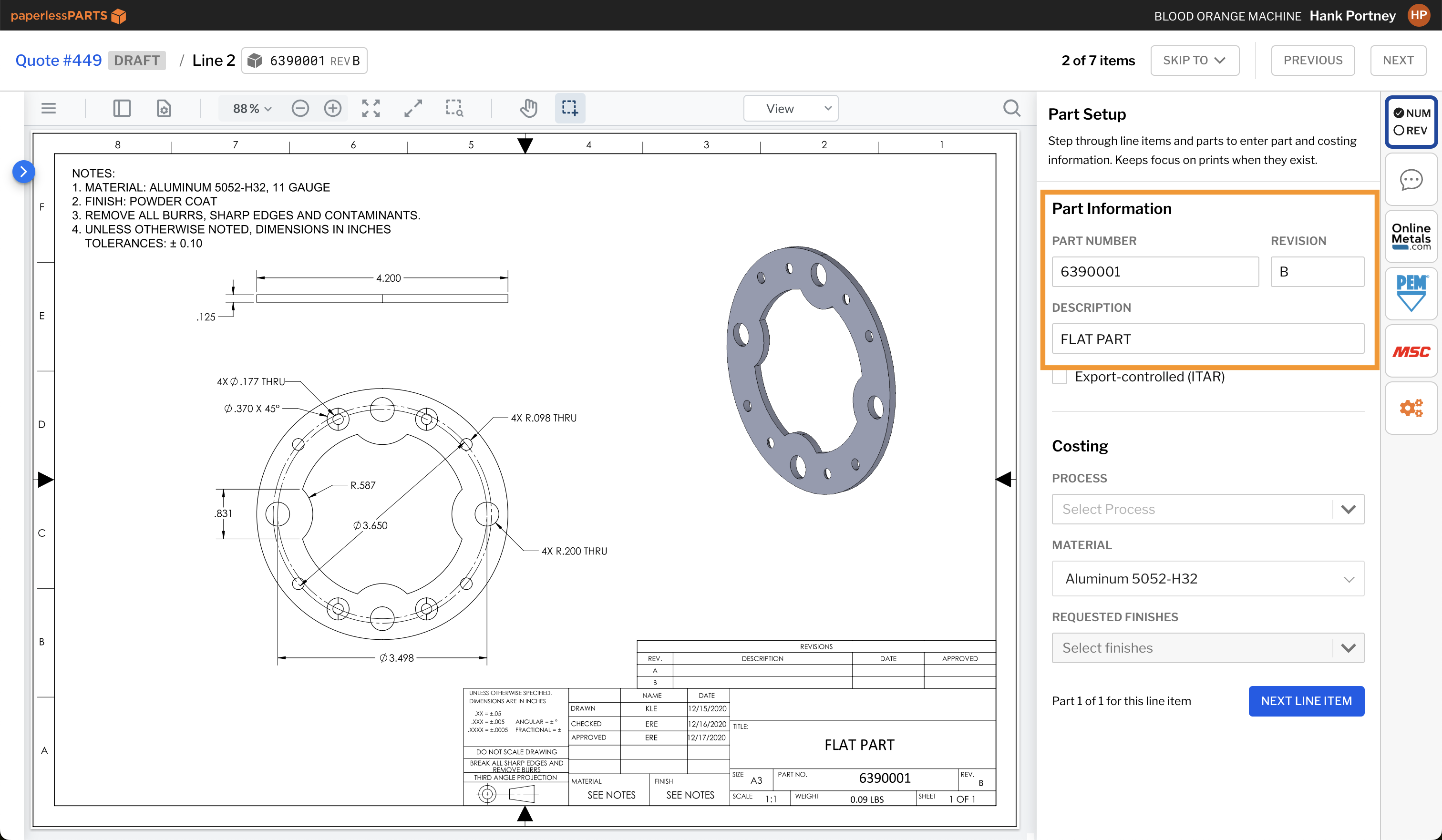
Task: Open the Material dropdown showing Aluminum 5052-H32
Action: coord(1207,578)
